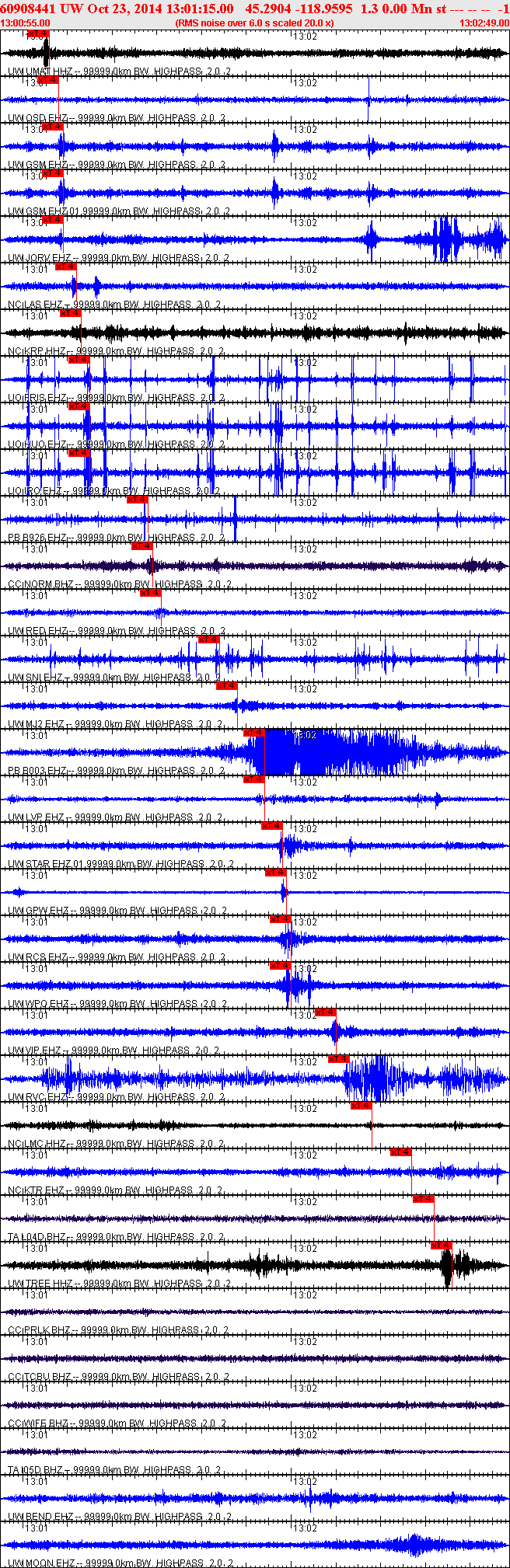The image size is (510, 1568).
Task: Select the red pick flag on UW.SNI trace
Action: 209,639
